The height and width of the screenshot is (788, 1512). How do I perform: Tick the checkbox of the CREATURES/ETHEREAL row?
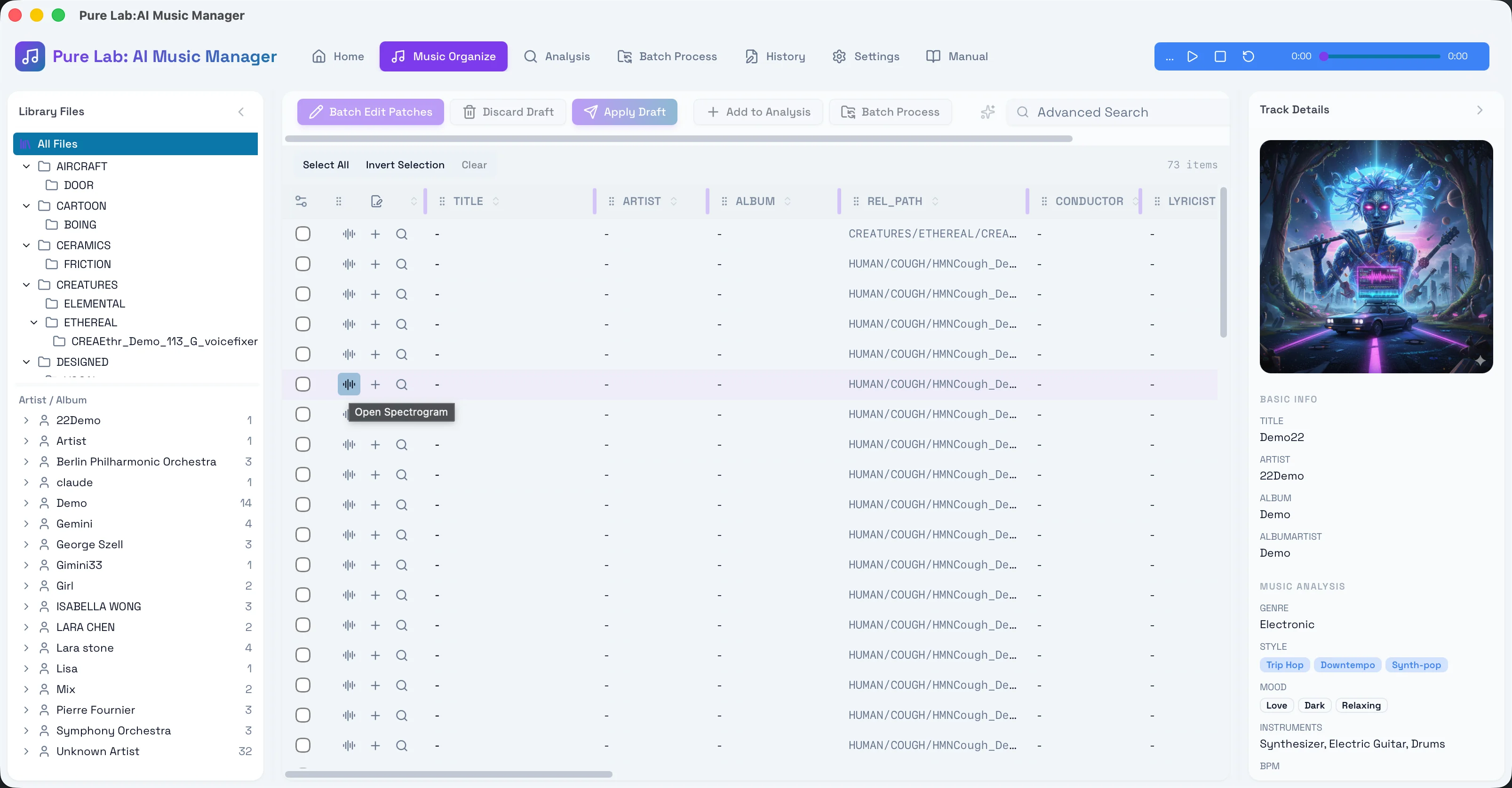tap(303, 234)
